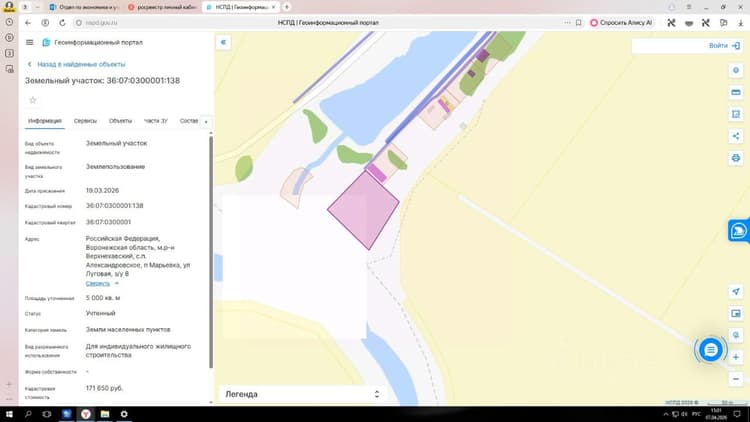Switch to the Сервисы tab
Screen dimensions: 750x422
(85, 121)
